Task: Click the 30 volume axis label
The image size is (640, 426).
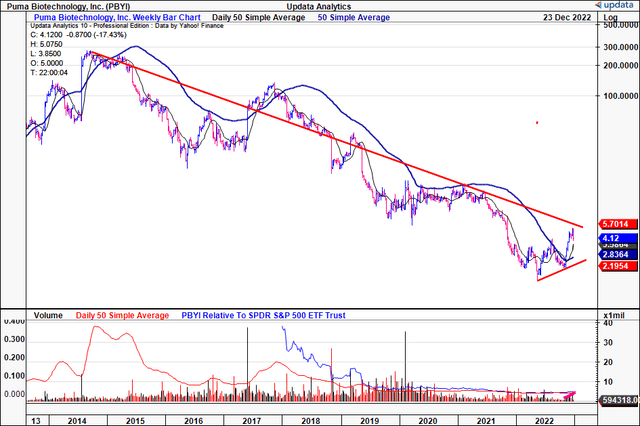Action: [x=608, y=342]
